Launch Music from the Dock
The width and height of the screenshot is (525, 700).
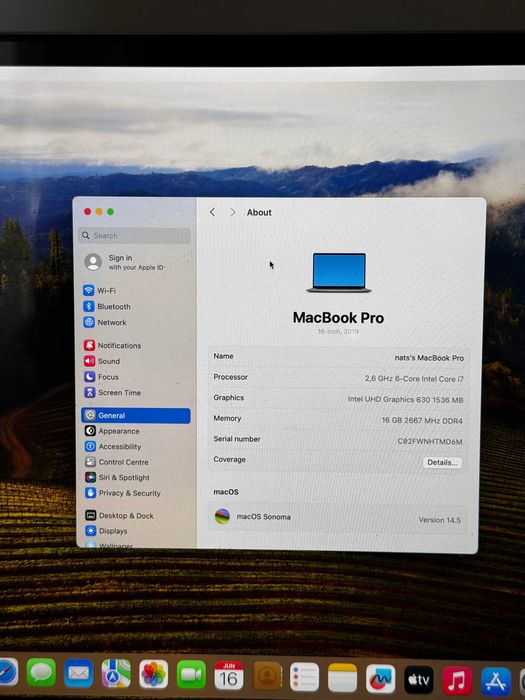(x=457, y=681)
